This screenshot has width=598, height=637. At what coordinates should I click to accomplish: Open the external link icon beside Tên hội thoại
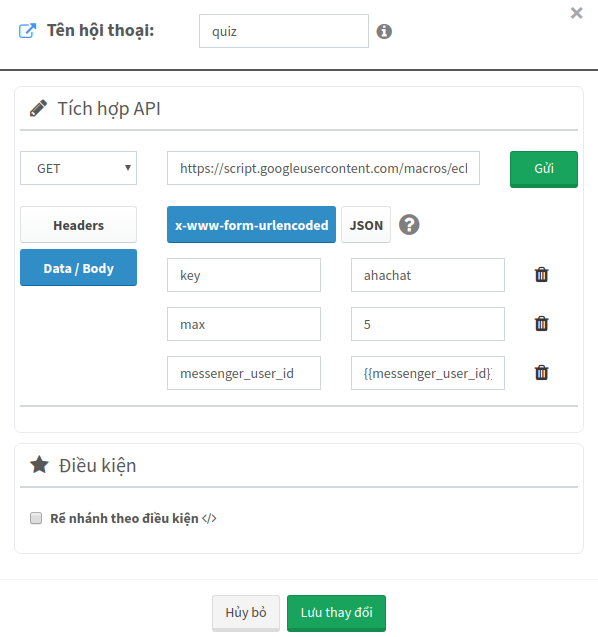[28, 31]
